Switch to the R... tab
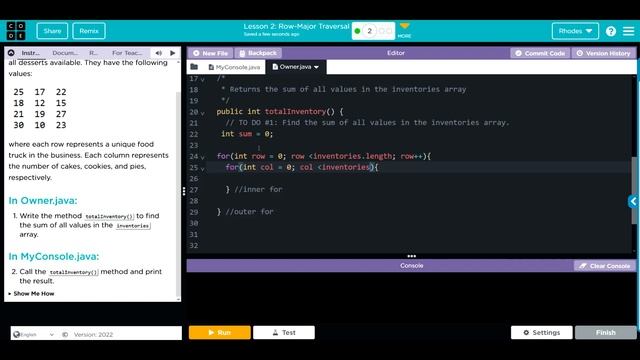The height and width of the screenshot is (360, 640). [x=93, y=53]
